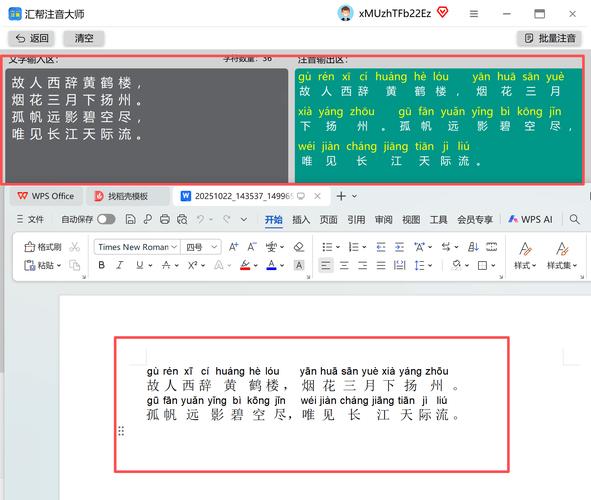The height and width of the screenshot is (500, 591).
Task: Click the decrease font size icon
Action: pyautogui.click(x=251, y=247)
